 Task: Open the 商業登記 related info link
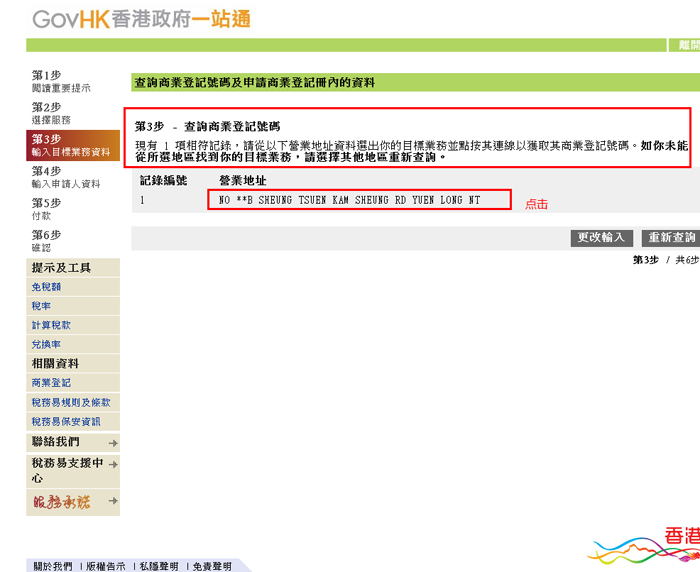pyautogui.click(x=51, y=383)
